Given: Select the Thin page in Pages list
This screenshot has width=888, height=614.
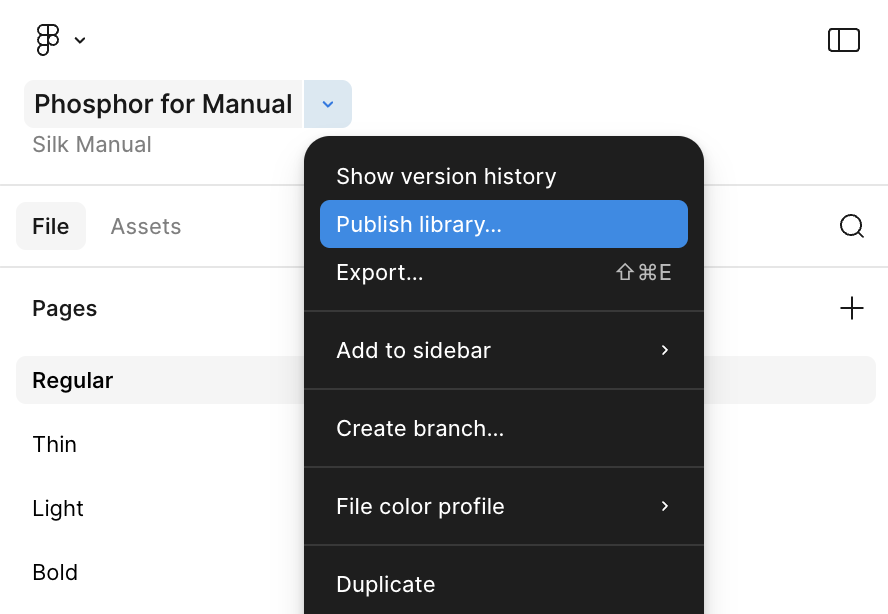Looking at the screenshot, I should pos(54,444).
